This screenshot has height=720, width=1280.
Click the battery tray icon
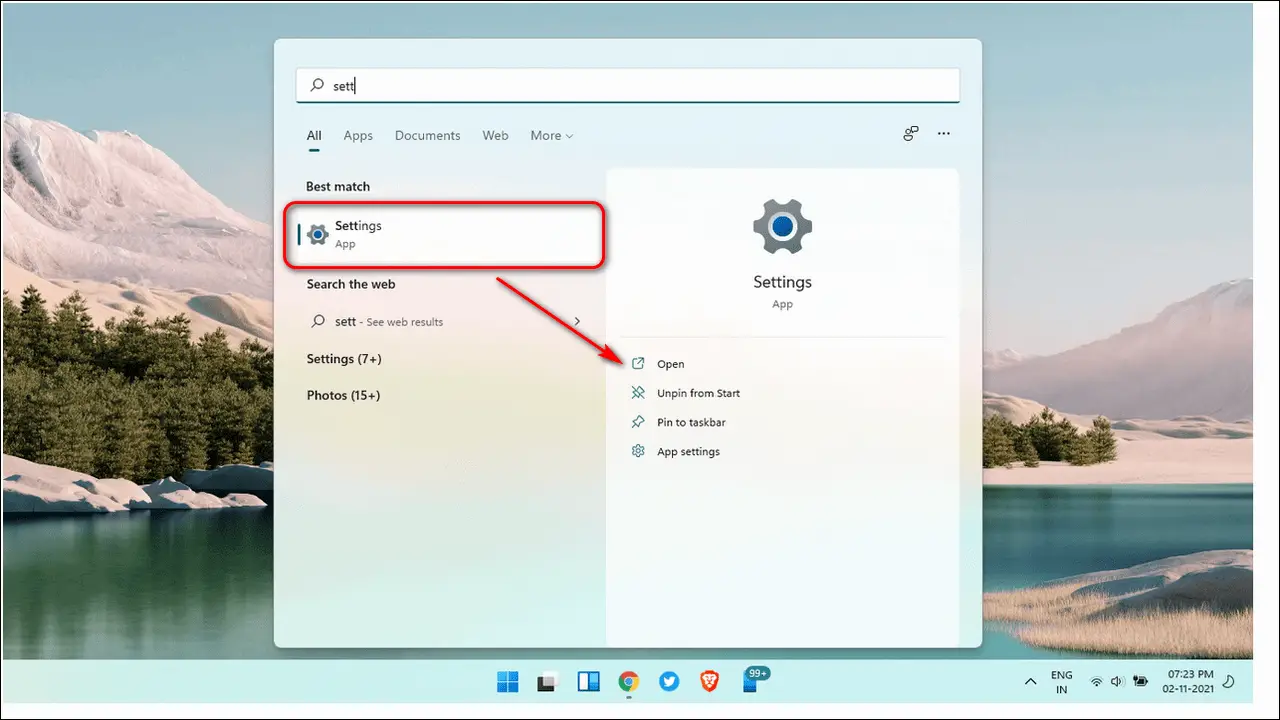point(1140,682)
